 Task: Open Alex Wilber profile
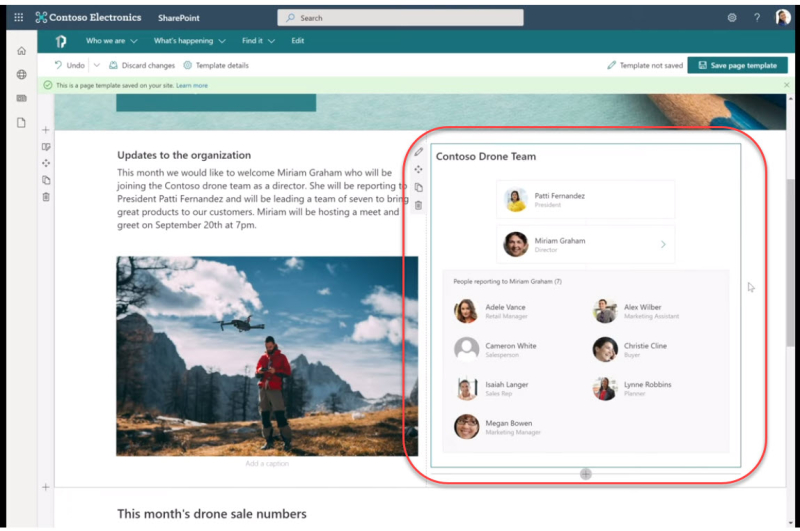point(636,311)
